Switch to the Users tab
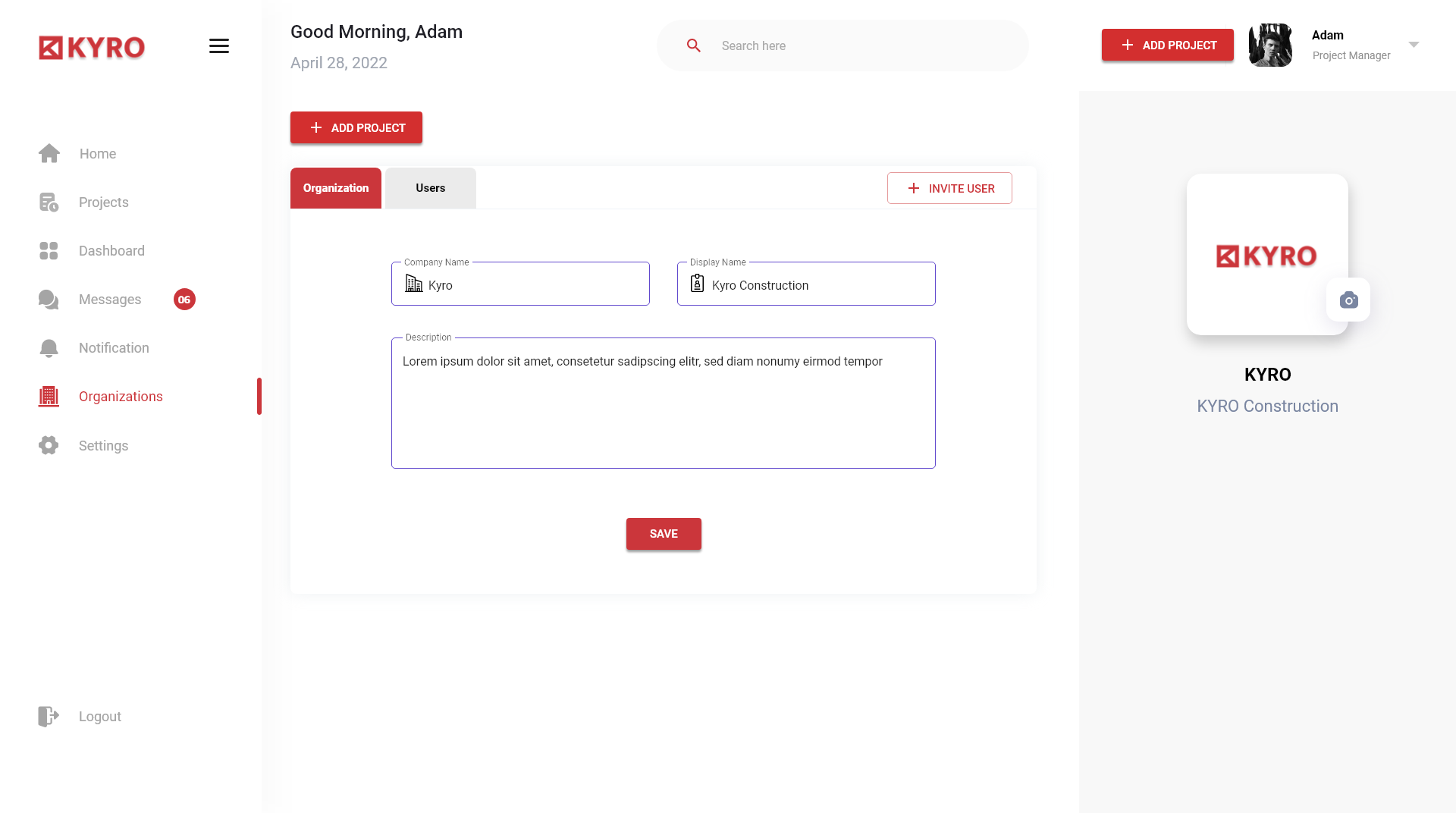 coord(431,188)
